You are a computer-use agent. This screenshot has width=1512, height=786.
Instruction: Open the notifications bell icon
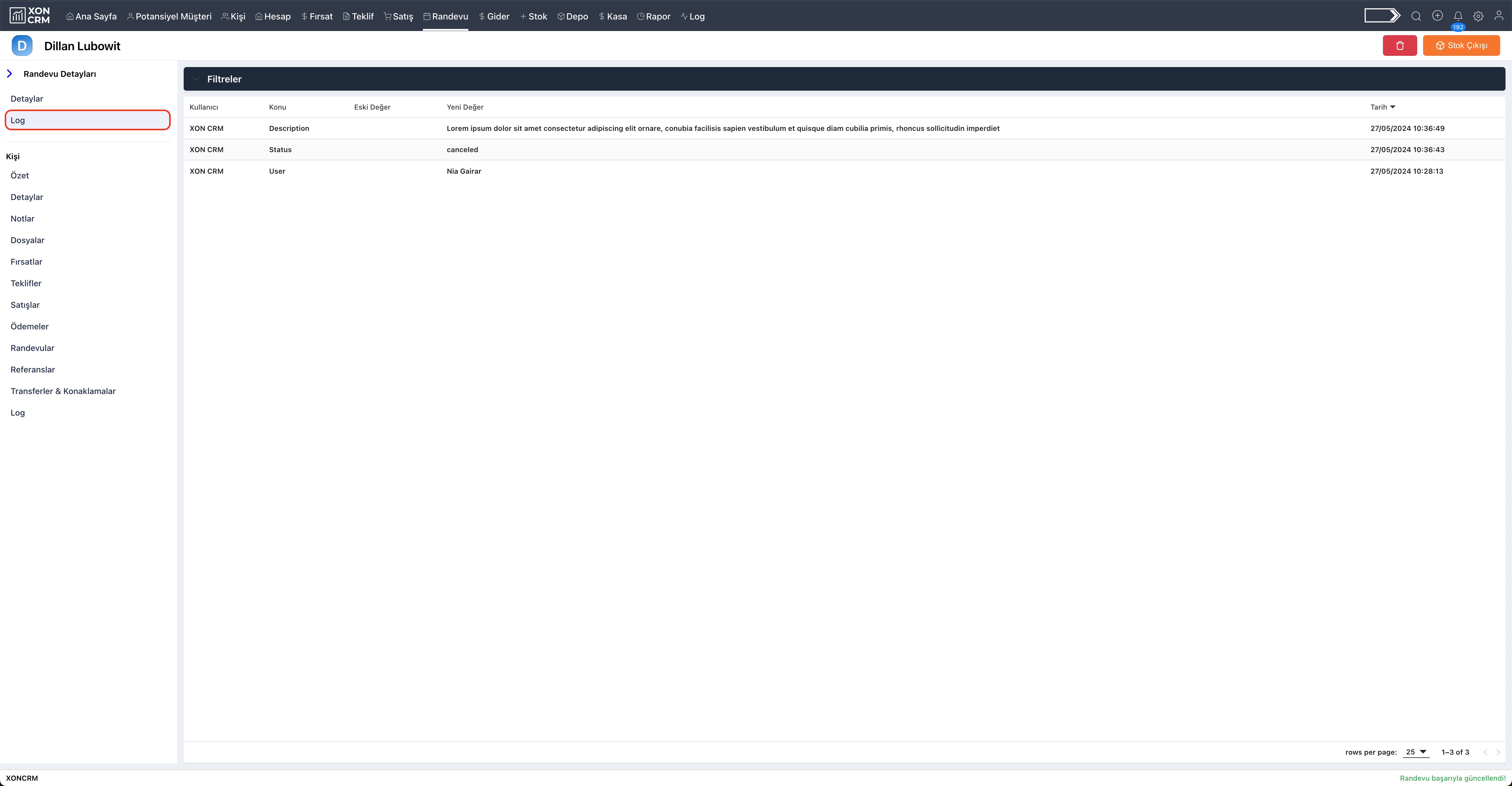pos(1457,16)
